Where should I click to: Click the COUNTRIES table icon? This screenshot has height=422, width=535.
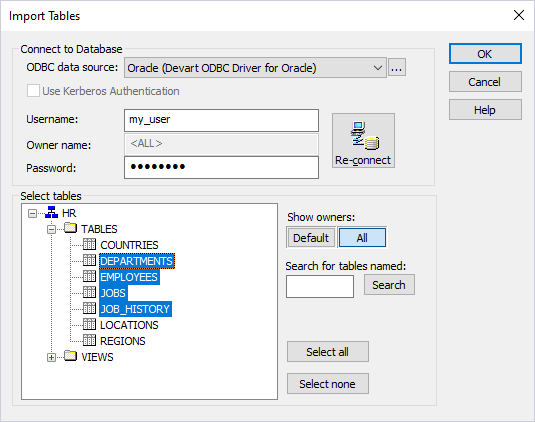89,244
